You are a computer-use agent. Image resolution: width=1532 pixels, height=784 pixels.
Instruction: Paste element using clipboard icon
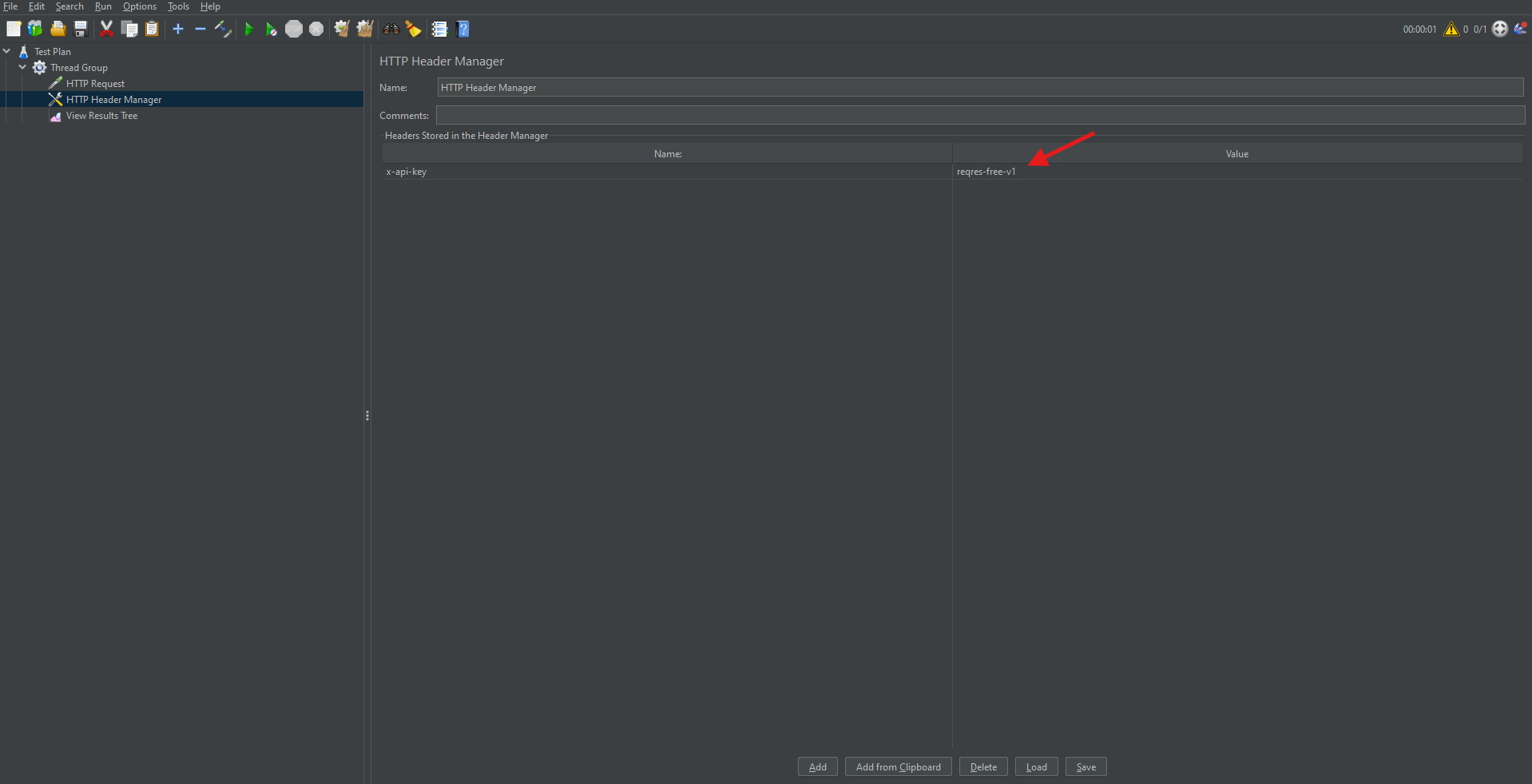click(x=152, y=29)
